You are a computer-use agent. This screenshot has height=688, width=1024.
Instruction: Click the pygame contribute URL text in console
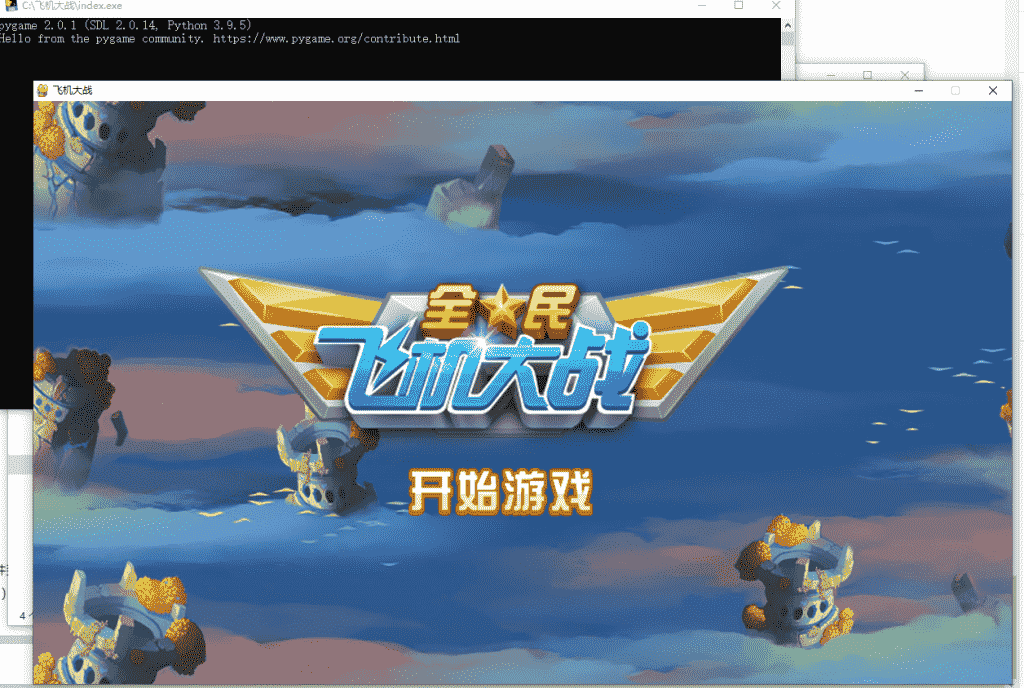click(336, 39)
